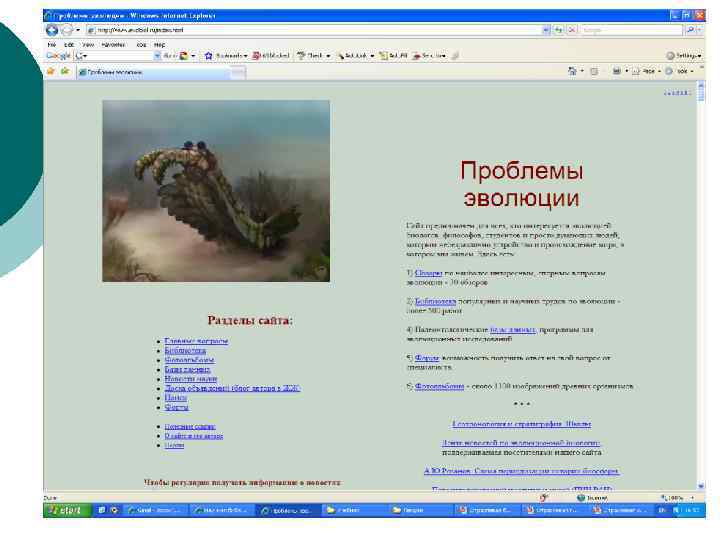Open the search provider dropdown arrow

pos(699,30)
